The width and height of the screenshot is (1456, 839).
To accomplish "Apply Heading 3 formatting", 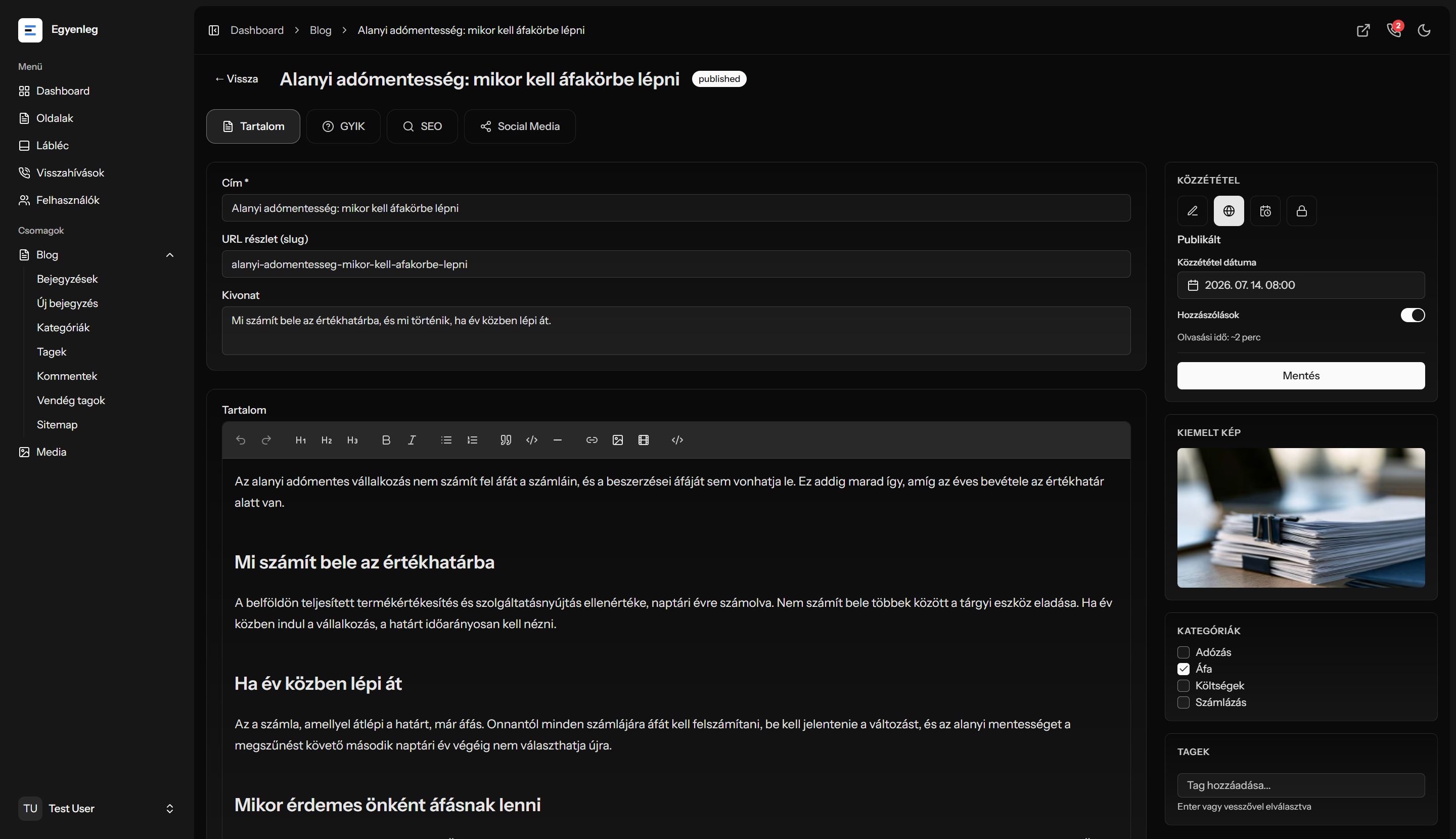I will click(x=352, y=440).
